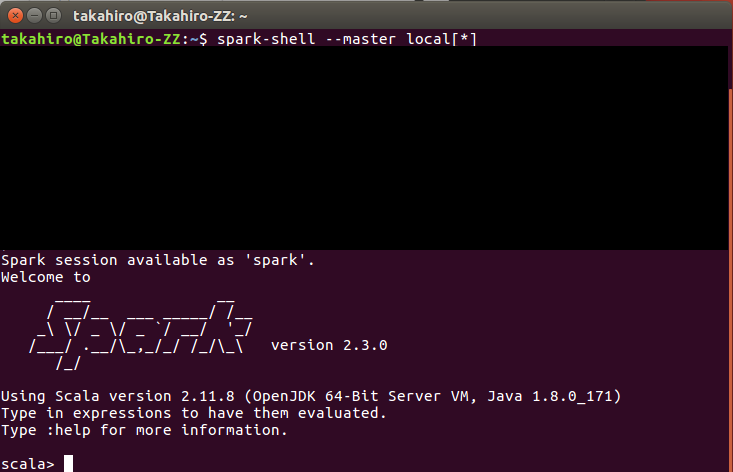Image resolution: width=733 pixels, height=472 pixels.
Task: Click the green prompt 'takahiro@Takahiro-ZZ'
Action: pyautogui.click(x=91, y=39)
